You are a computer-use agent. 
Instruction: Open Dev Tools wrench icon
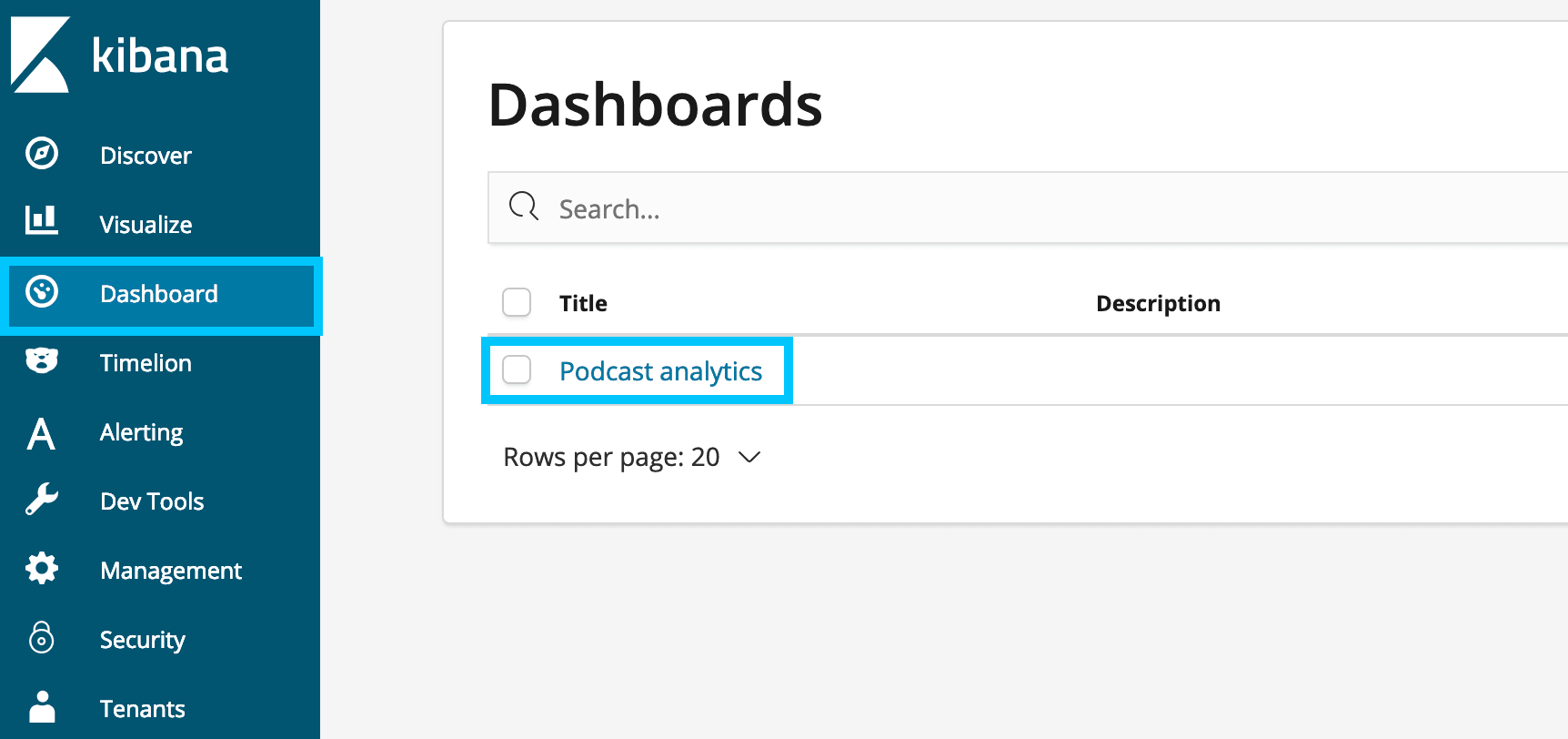point(42,500)
